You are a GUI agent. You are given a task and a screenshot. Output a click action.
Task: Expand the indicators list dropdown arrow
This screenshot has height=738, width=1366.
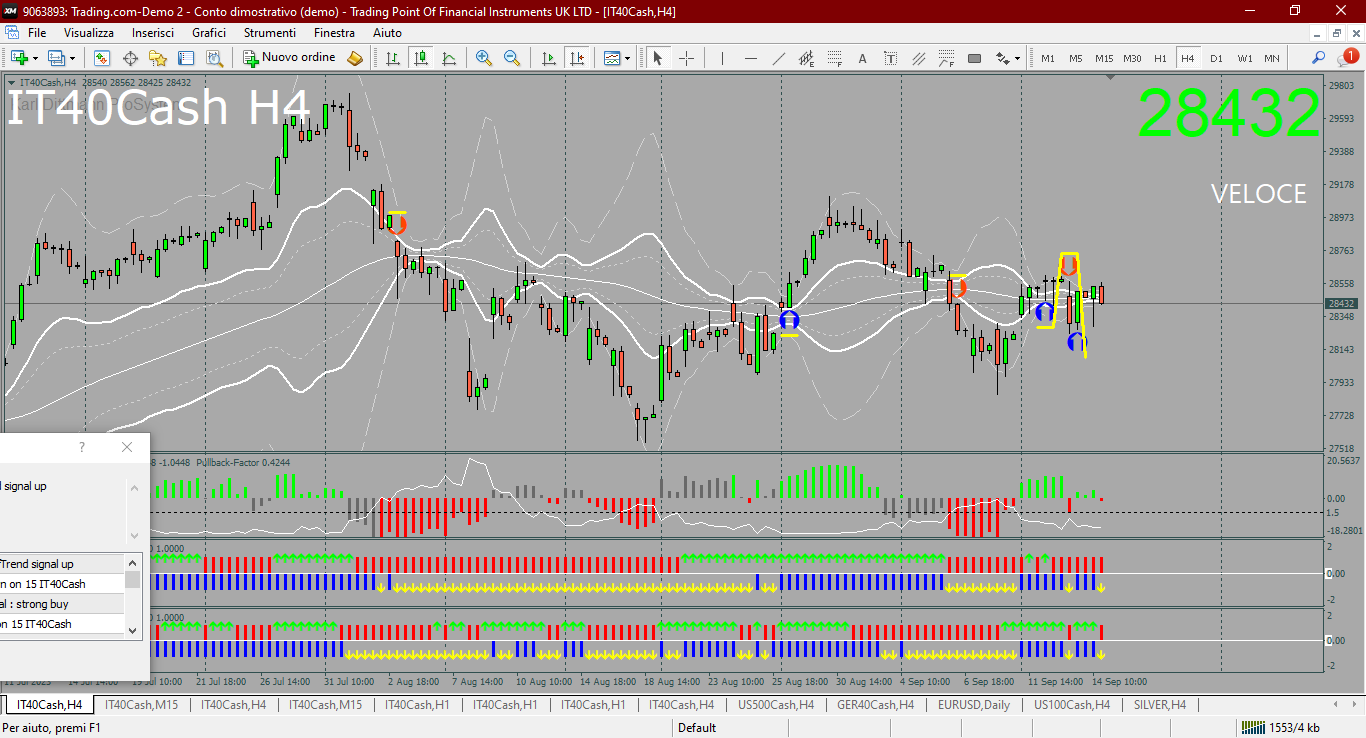point(628,58)
